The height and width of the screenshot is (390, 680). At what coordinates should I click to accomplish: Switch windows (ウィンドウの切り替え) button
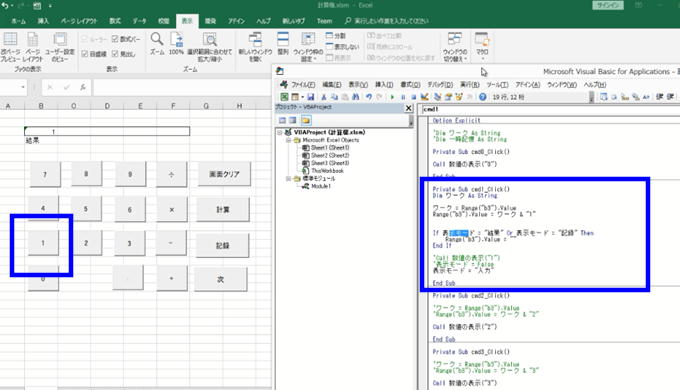pyautogui.click(x=455, y=46)
